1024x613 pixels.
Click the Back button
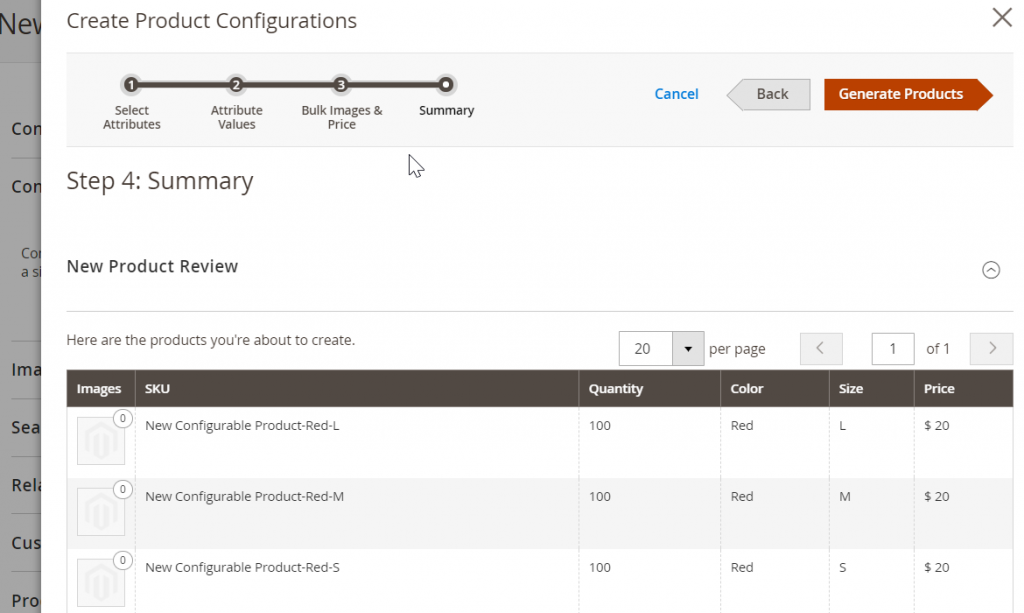coord(770,94)
